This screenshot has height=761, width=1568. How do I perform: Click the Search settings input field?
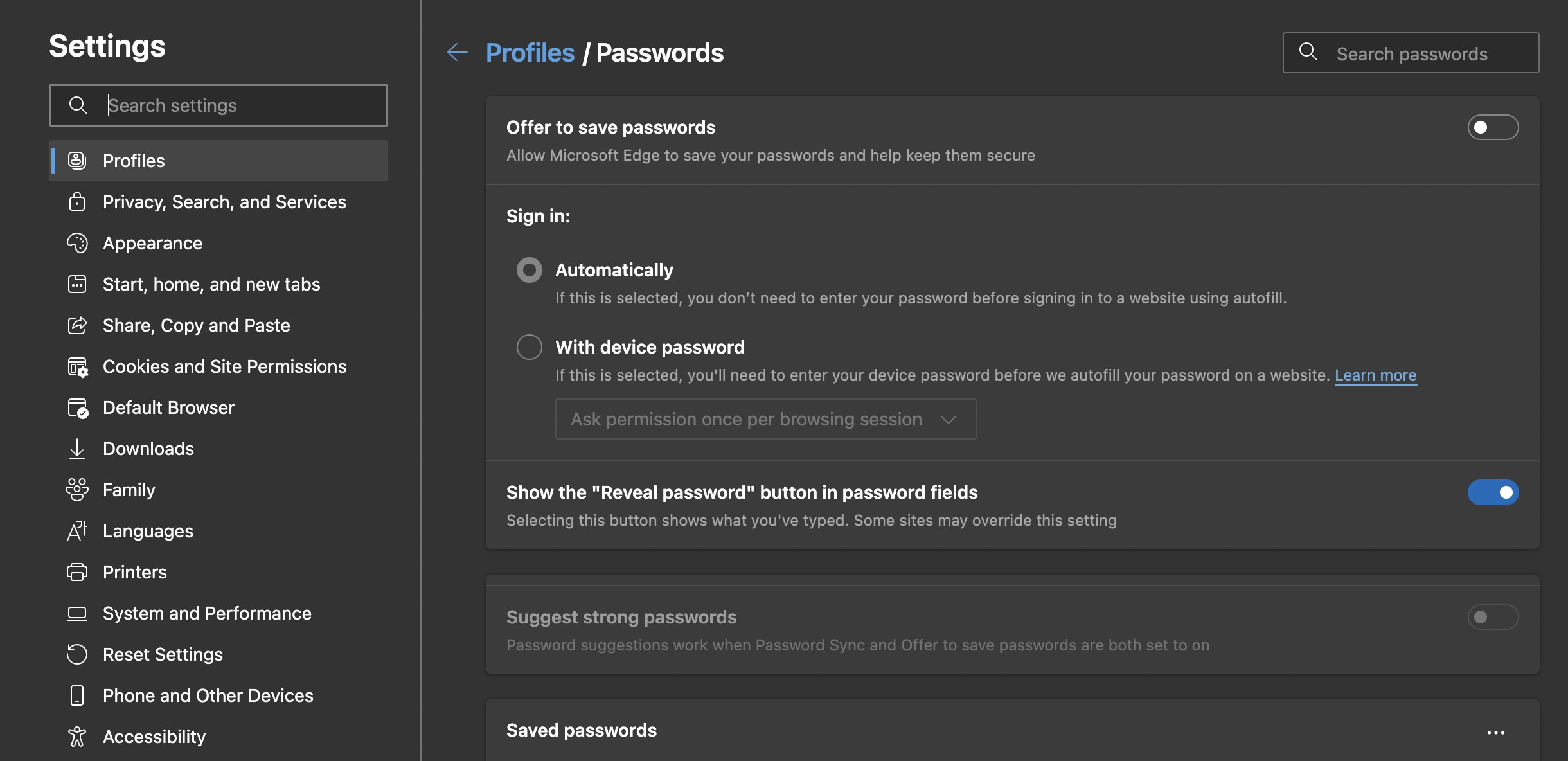[x=218, y=104]
